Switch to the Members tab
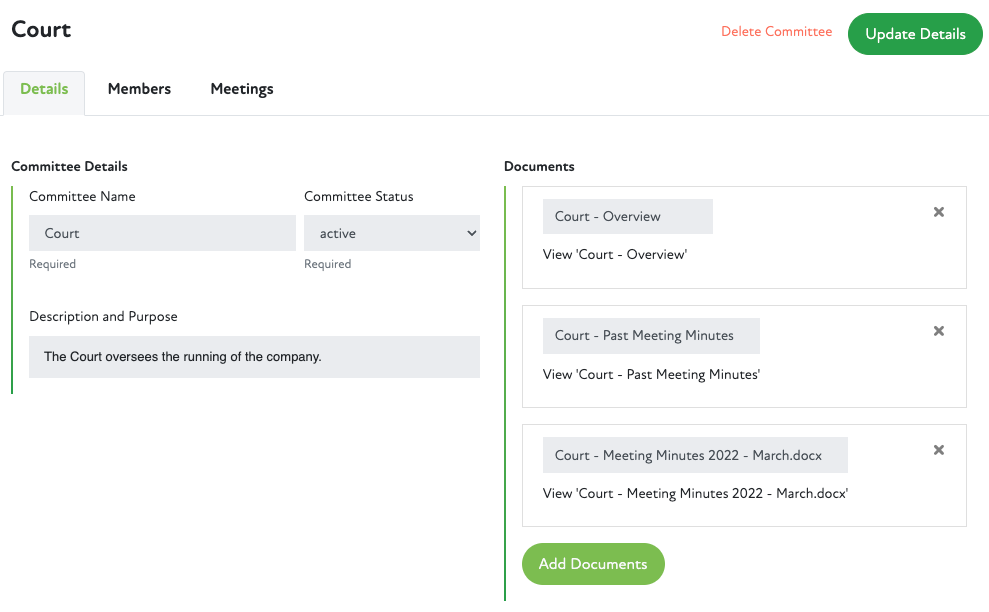989x612 pixels. click(139, 89)
